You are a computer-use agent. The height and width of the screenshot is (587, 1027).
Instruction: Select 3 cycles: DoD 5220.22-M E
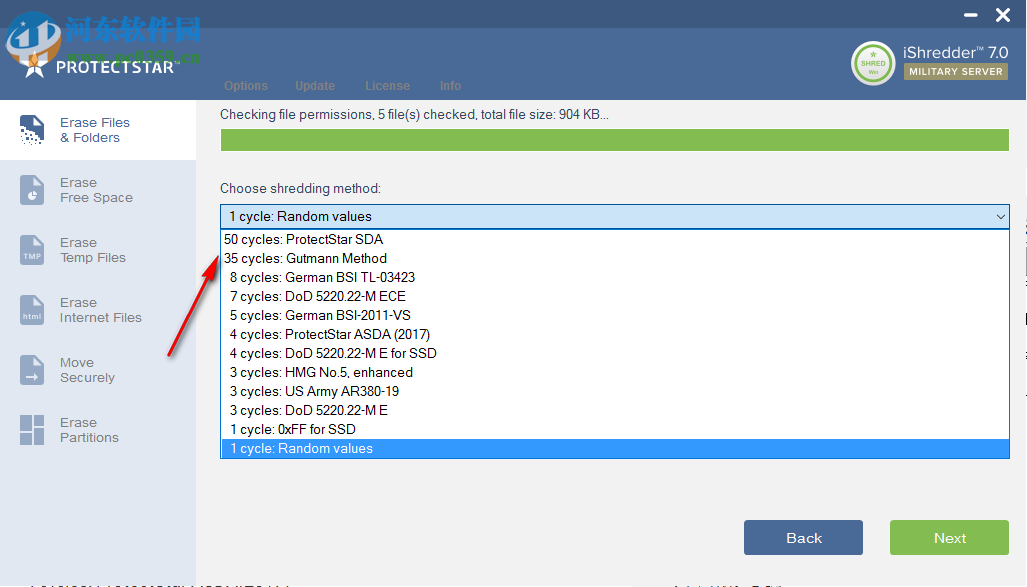(614, 410)
